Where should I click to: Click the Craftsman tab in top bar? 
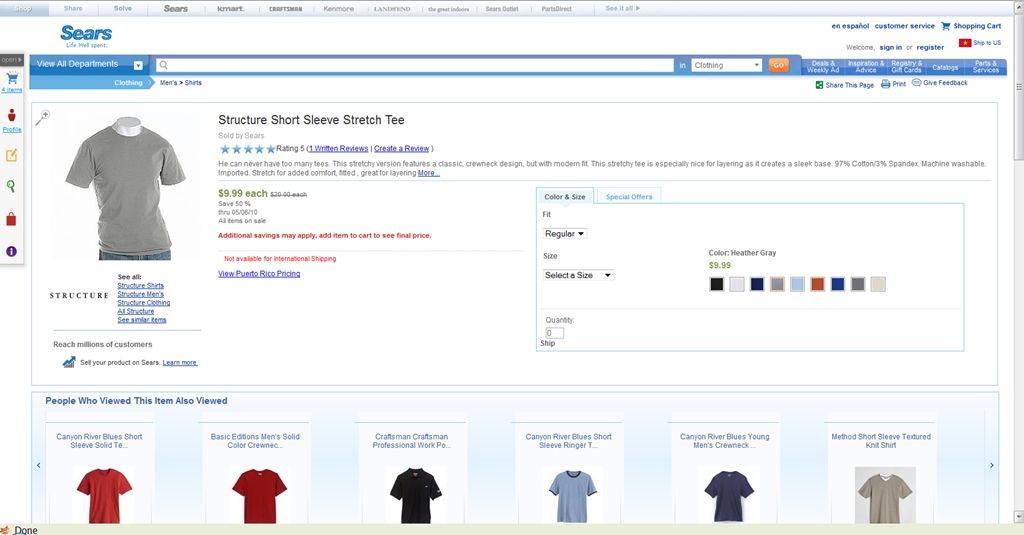coord(285,9)
